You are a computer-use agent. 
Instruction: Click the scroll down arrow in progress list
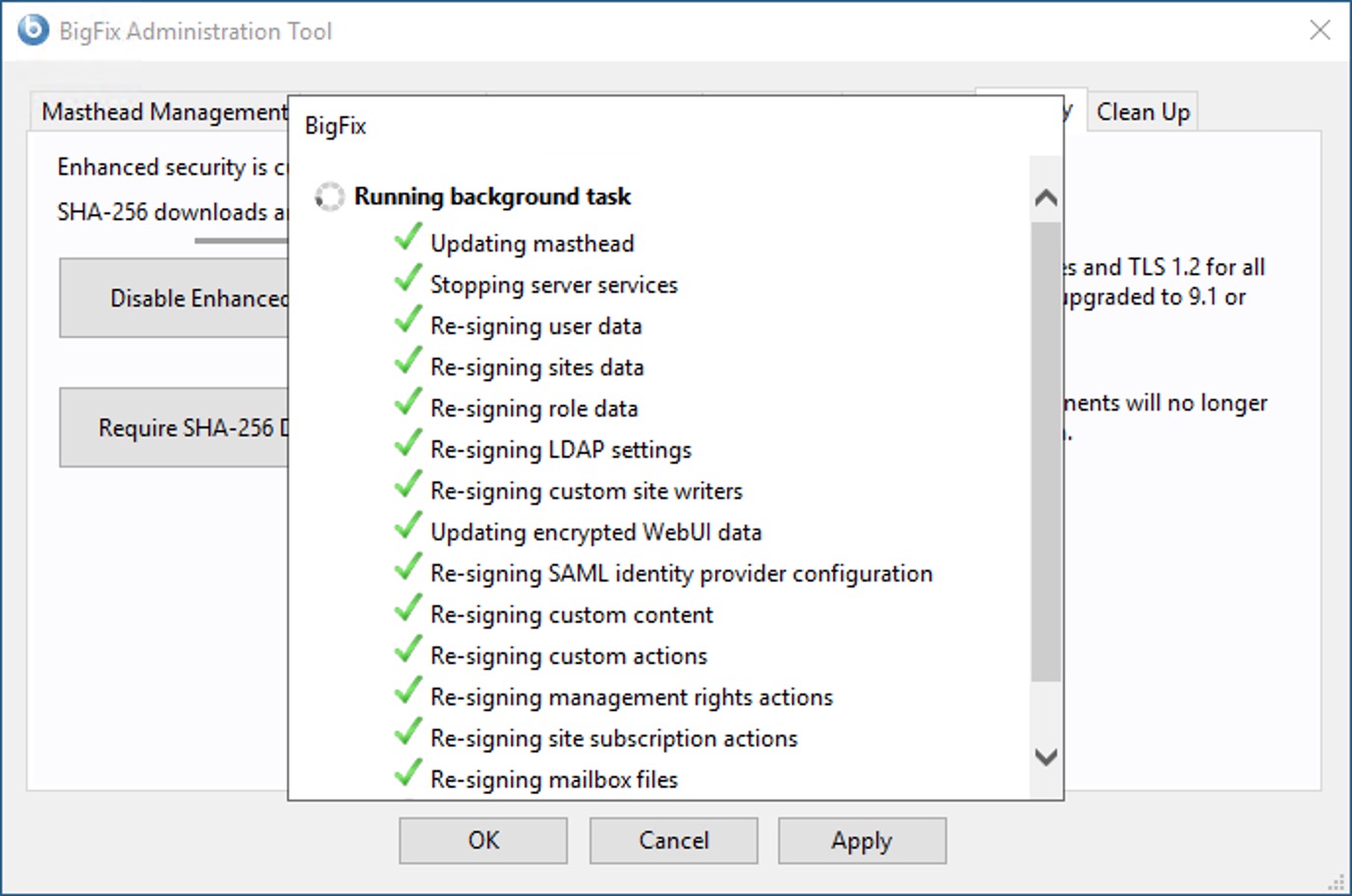click(x=1046, y=756)
